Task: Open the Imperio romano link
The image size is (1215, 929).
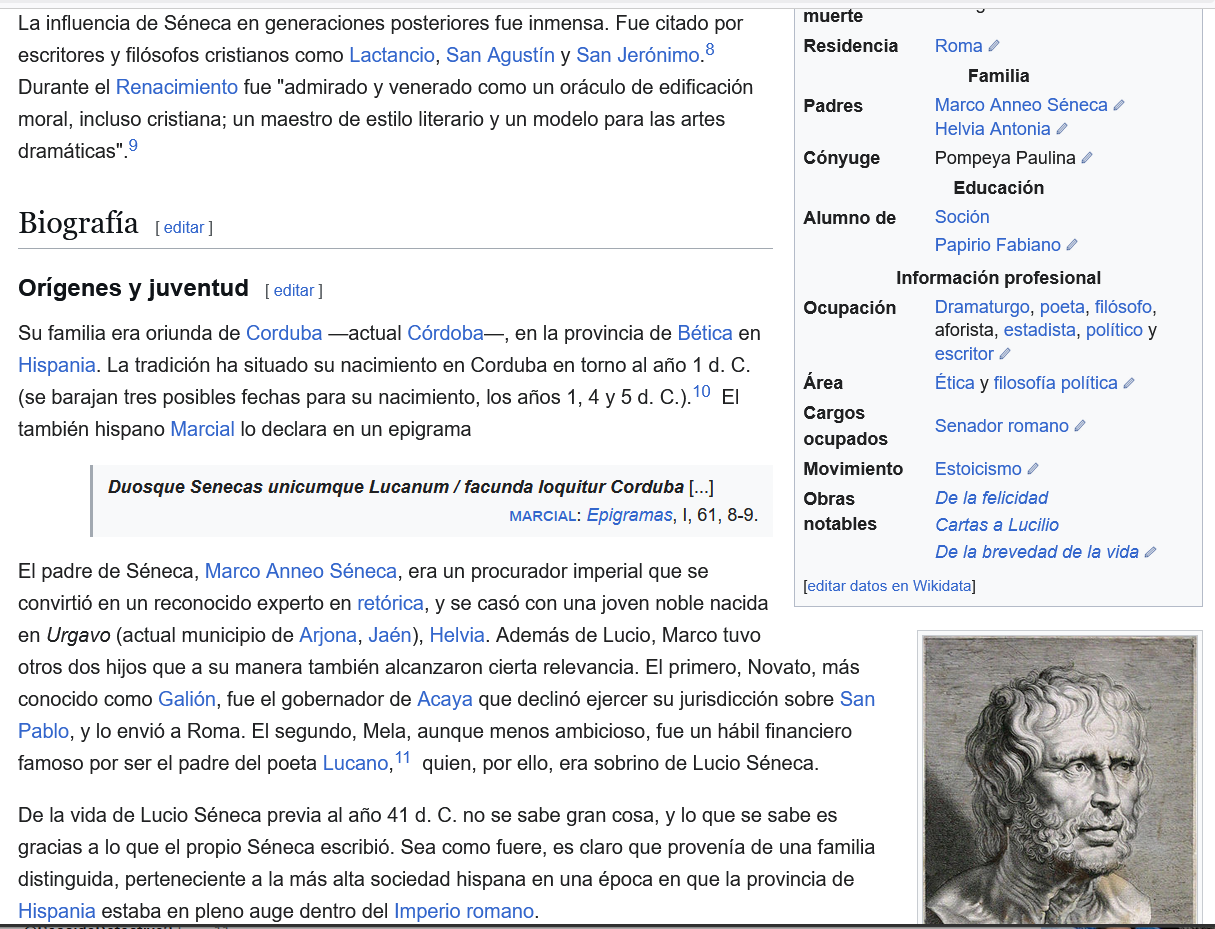Action: click(465, 911)
